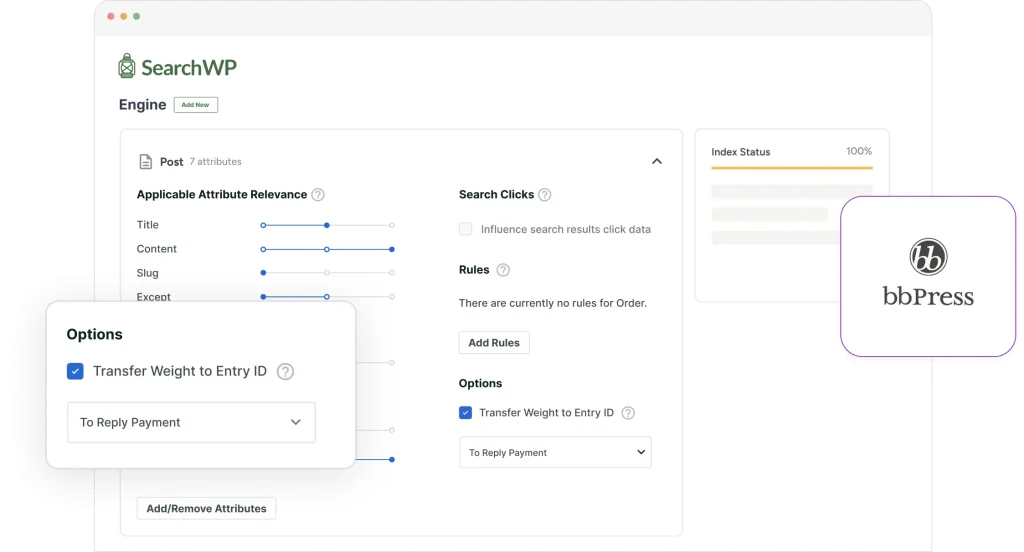Image resolution: width=1024 pixels, height=552 pixels.
Task: Click the SearchWP brand name text
Action: (x=189, y=67)
